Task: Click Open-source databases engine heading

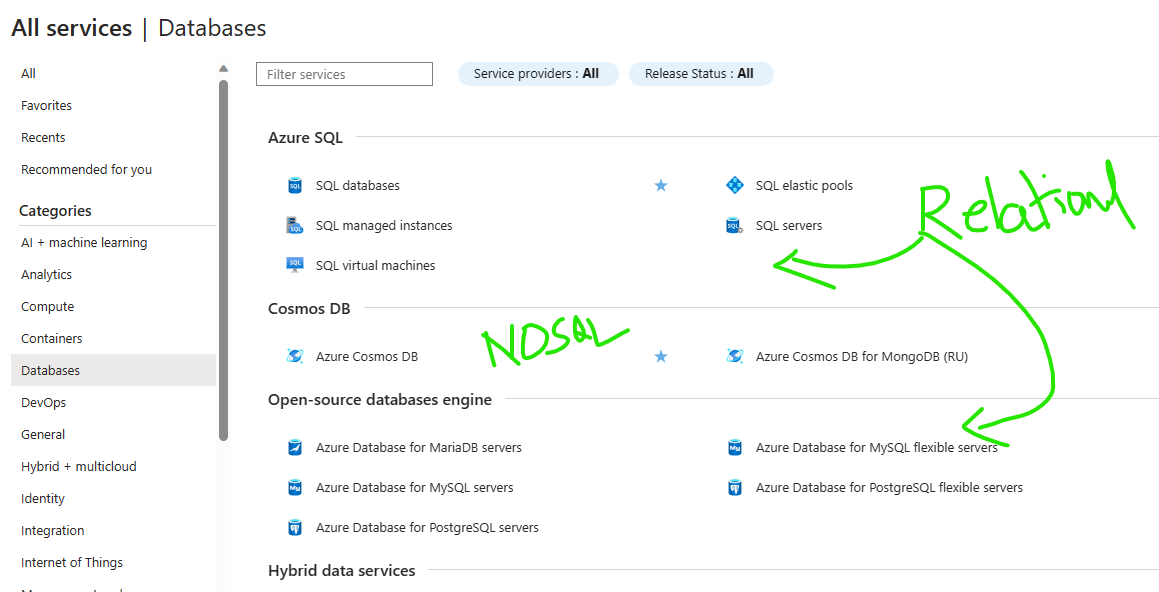Action: point(380,400)
